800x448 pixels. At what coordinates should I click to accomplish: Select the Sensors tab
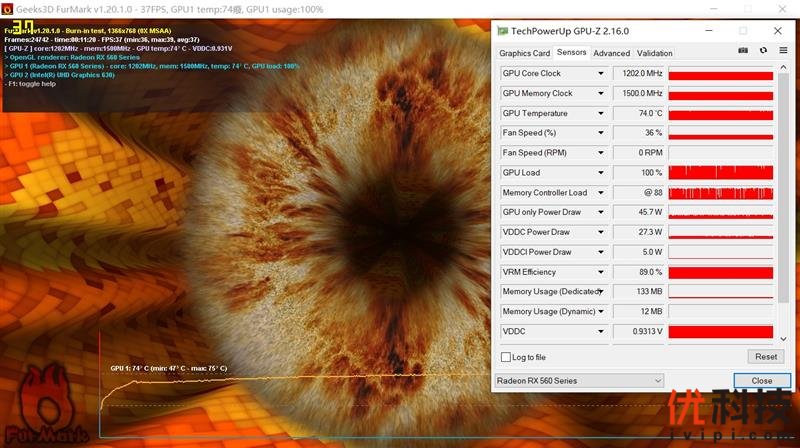pyautogui.click(x=571, y=52)
